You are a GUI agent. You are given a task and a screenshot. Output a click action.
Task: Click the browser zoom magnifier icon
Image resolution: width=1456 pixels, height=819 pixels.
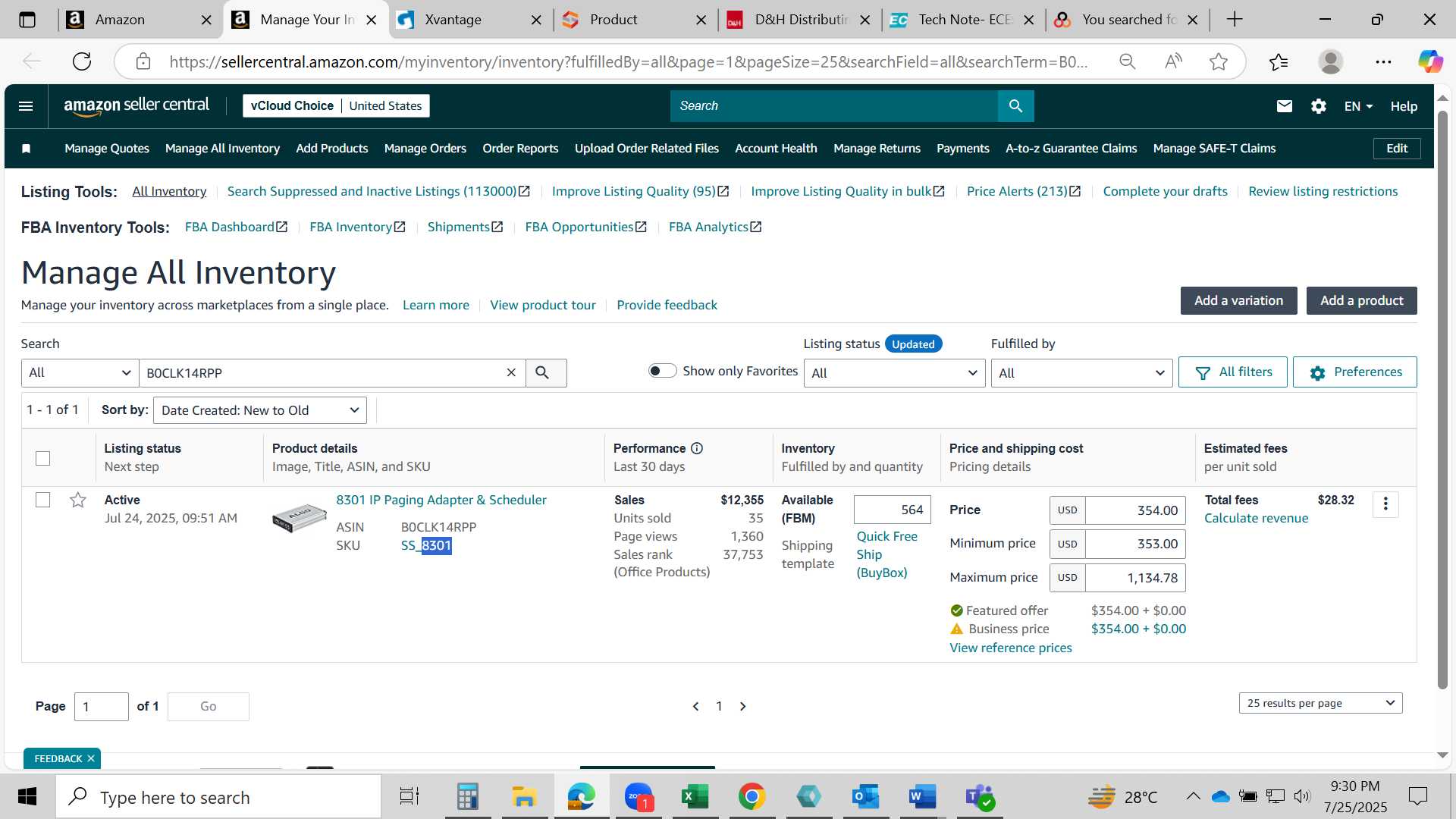(1128, 61)
